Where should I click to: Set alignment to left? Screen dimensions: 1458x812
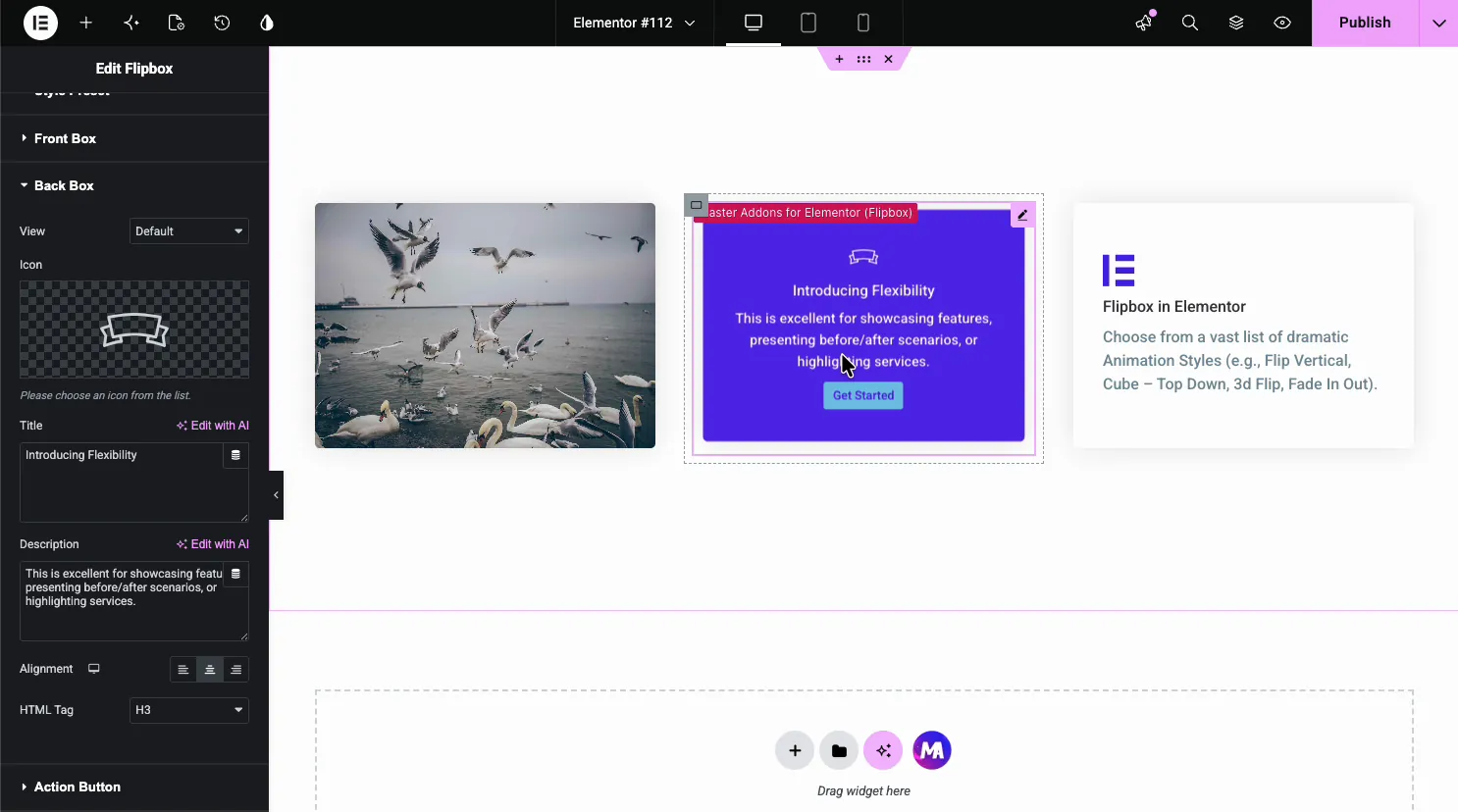click(x=183, y=670)
